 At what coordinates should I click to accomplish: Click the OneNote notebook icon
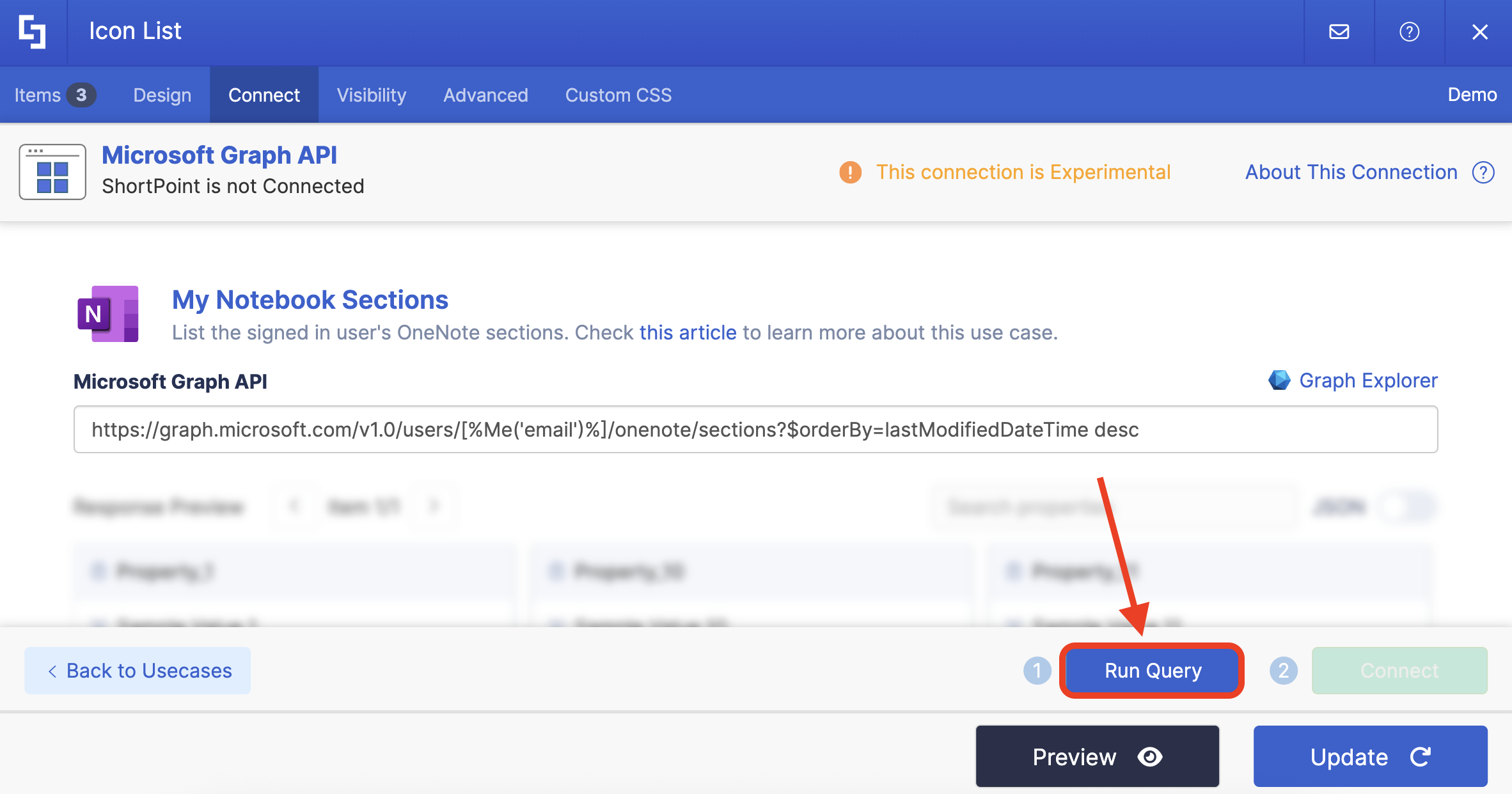point(108,314)
